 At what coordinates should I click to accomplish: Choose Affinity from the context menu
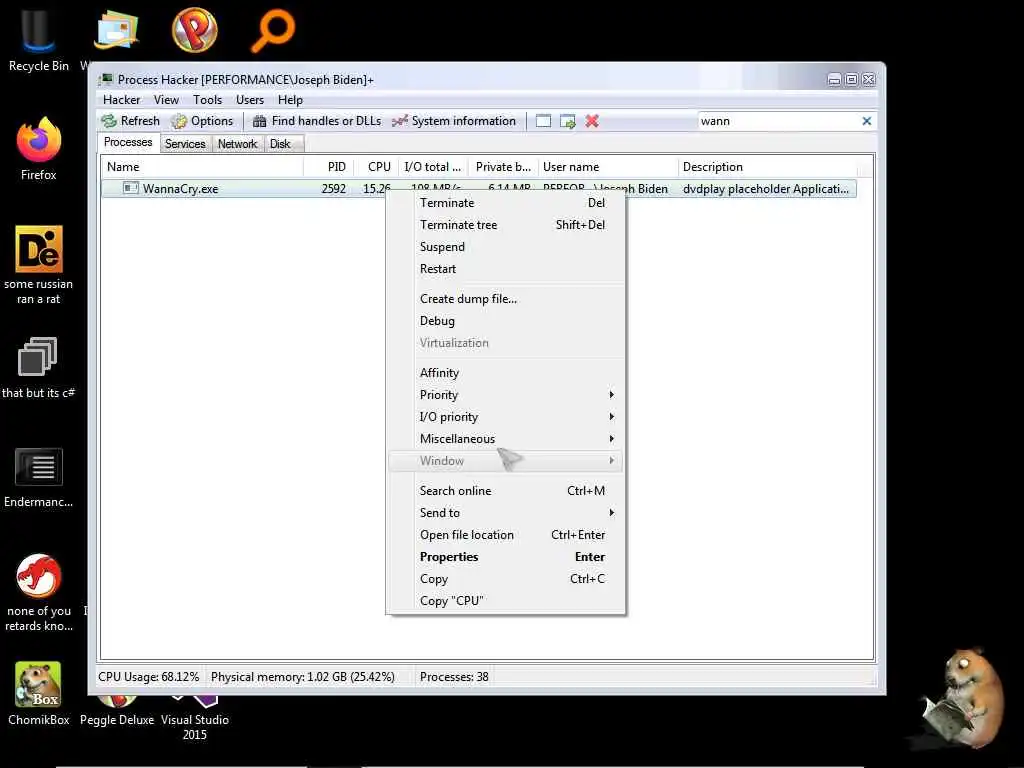coord(505,373)
